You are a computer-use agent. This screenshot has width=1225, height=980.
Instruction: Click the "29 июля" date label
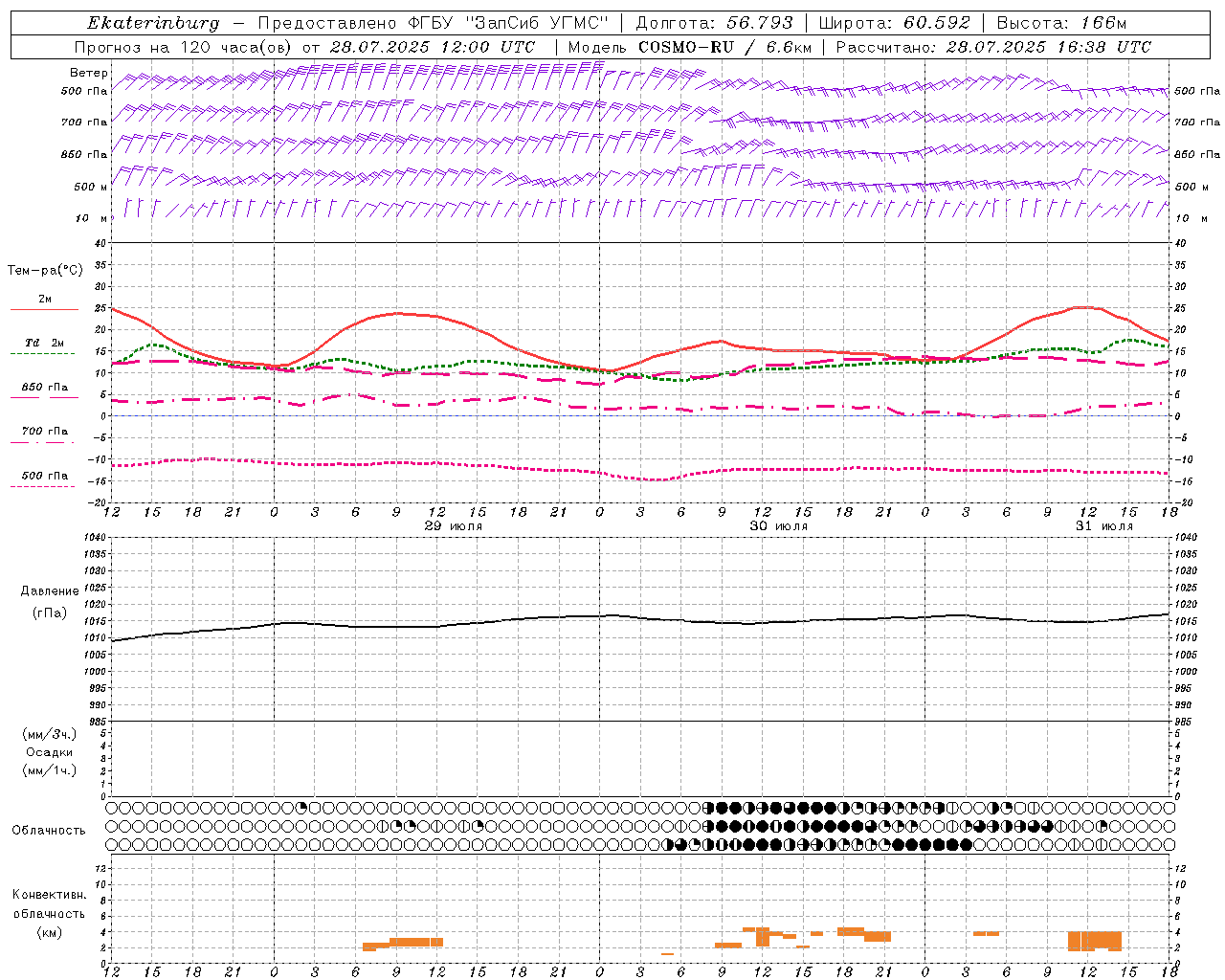tap(453, 526)
